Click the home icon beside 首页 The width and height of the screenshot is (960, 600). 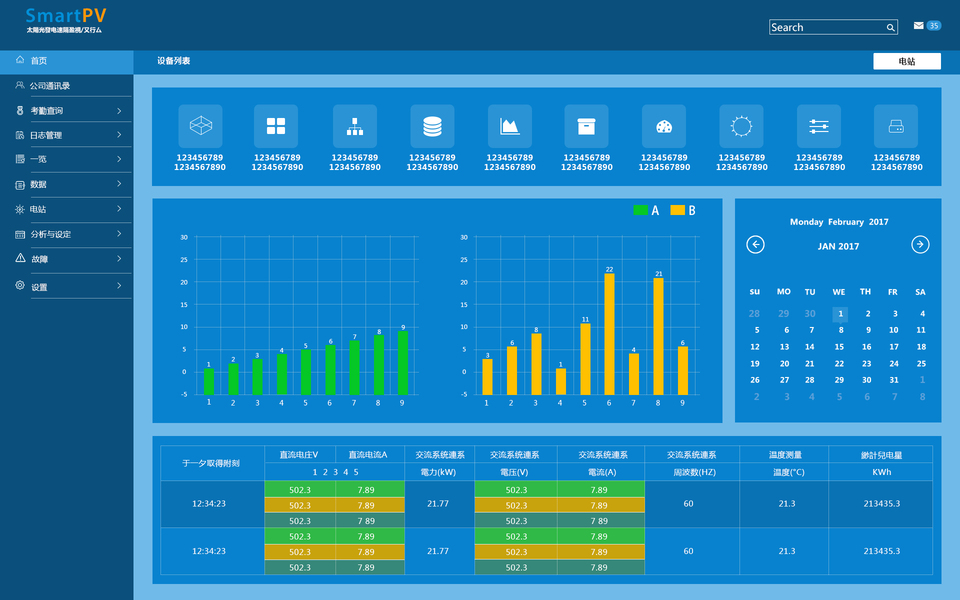click(x=20, y=60)
